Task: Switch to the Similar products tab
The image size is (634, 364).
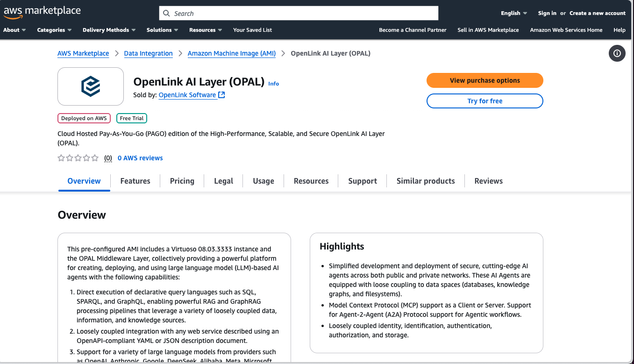Action: pyautogui.click(x=425, y=181)
